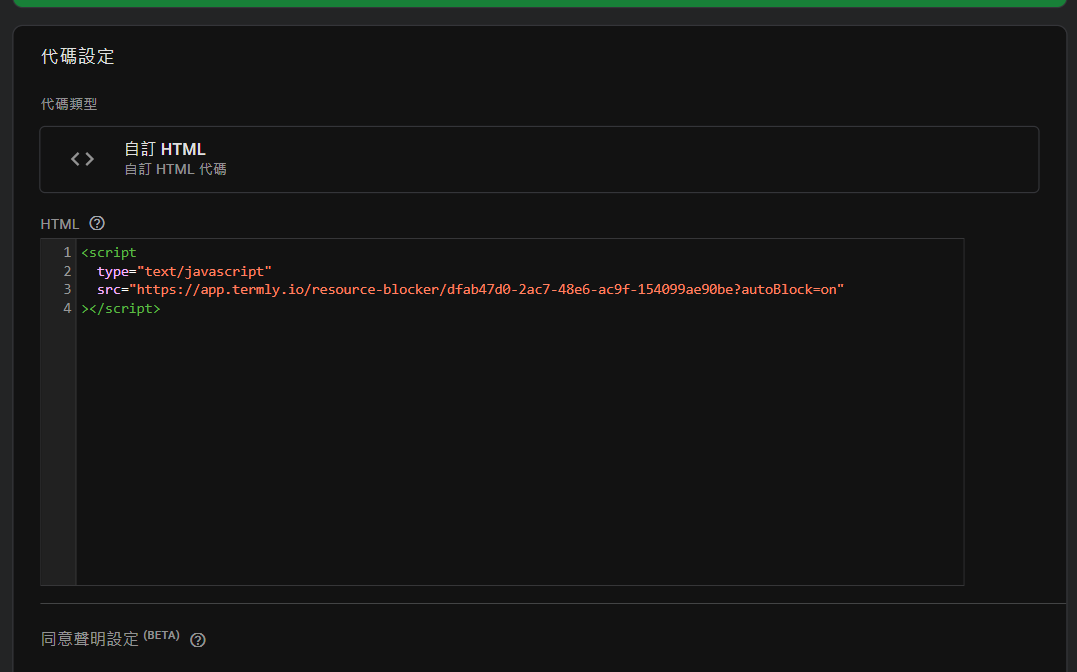
Task: Place cursor on the opening <script tag
Action: [109, 252]
